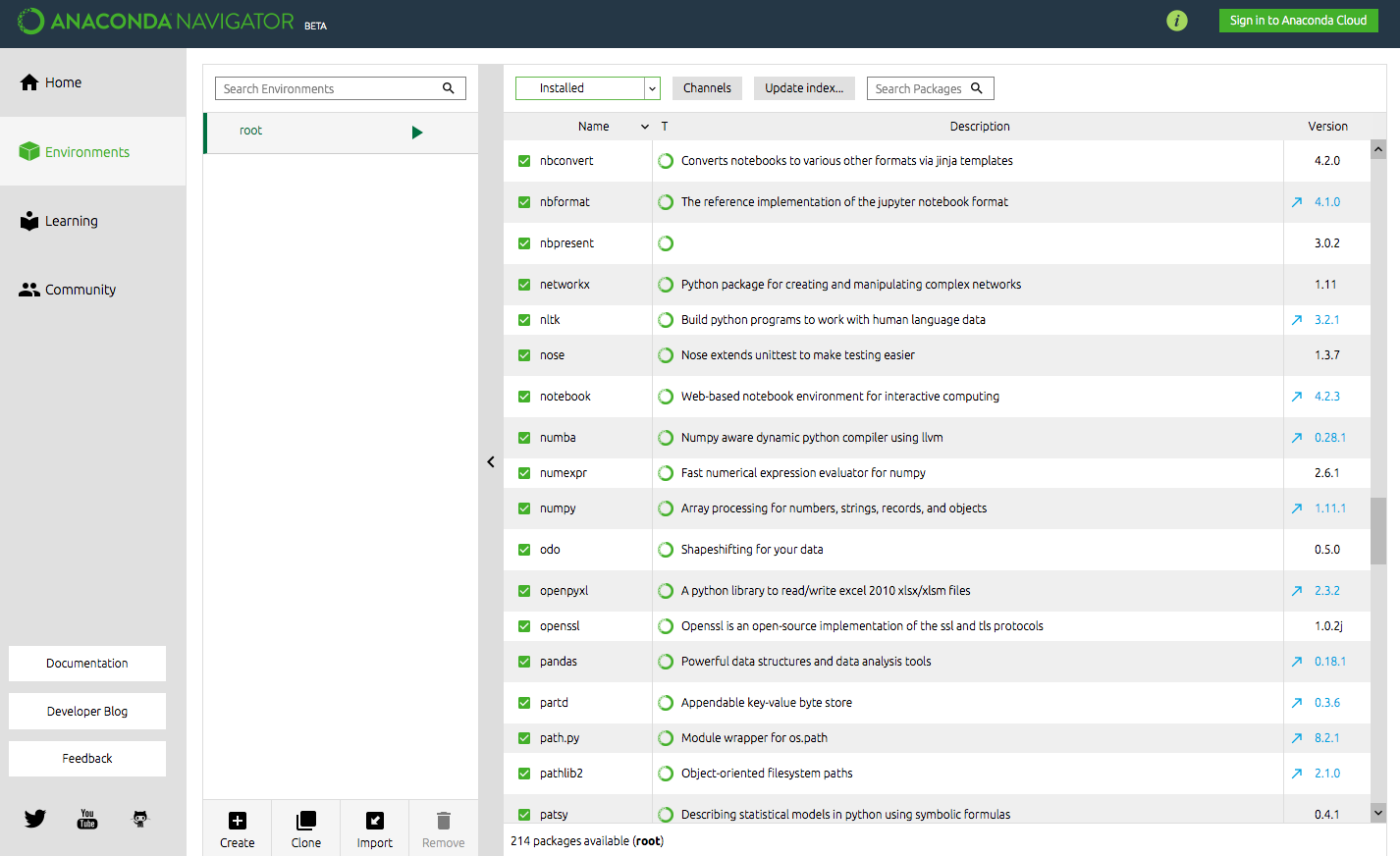Sort by the Description column header
Screen dimensions: 1400x856
click(980, 127)
